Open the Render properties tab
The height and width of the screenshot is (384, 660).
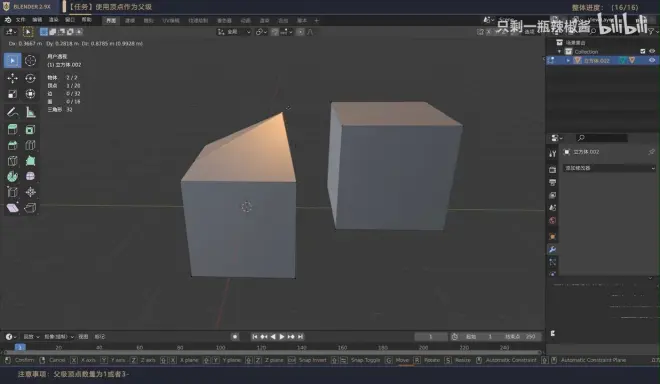[x=552, y=170]
